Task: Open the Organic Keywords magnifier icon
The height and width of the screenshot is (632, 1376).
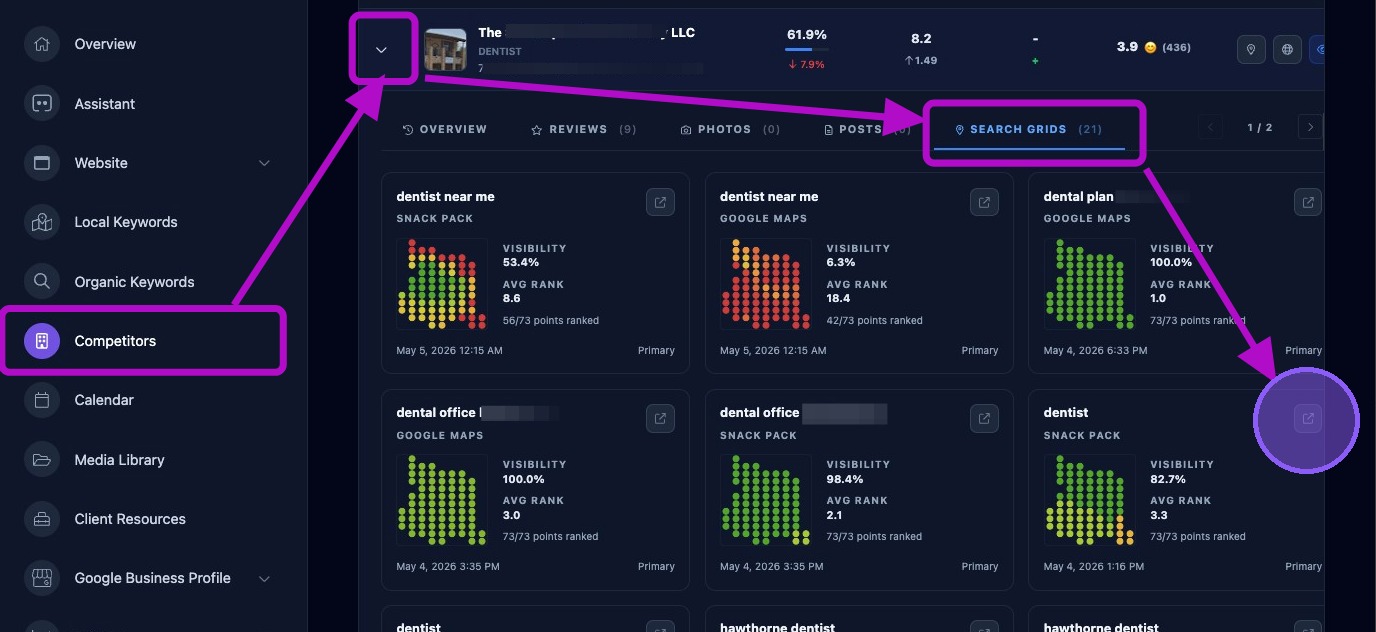Action: (42, 282)
